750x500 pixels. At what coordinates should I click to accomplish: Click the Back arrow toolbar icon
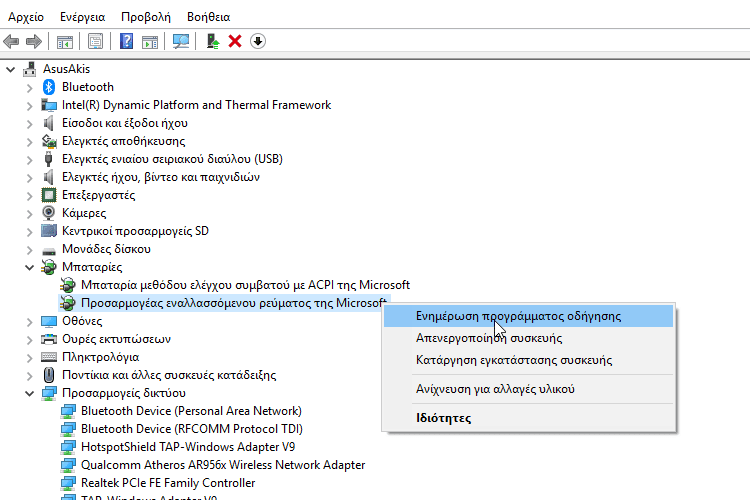tap(11, 42)
